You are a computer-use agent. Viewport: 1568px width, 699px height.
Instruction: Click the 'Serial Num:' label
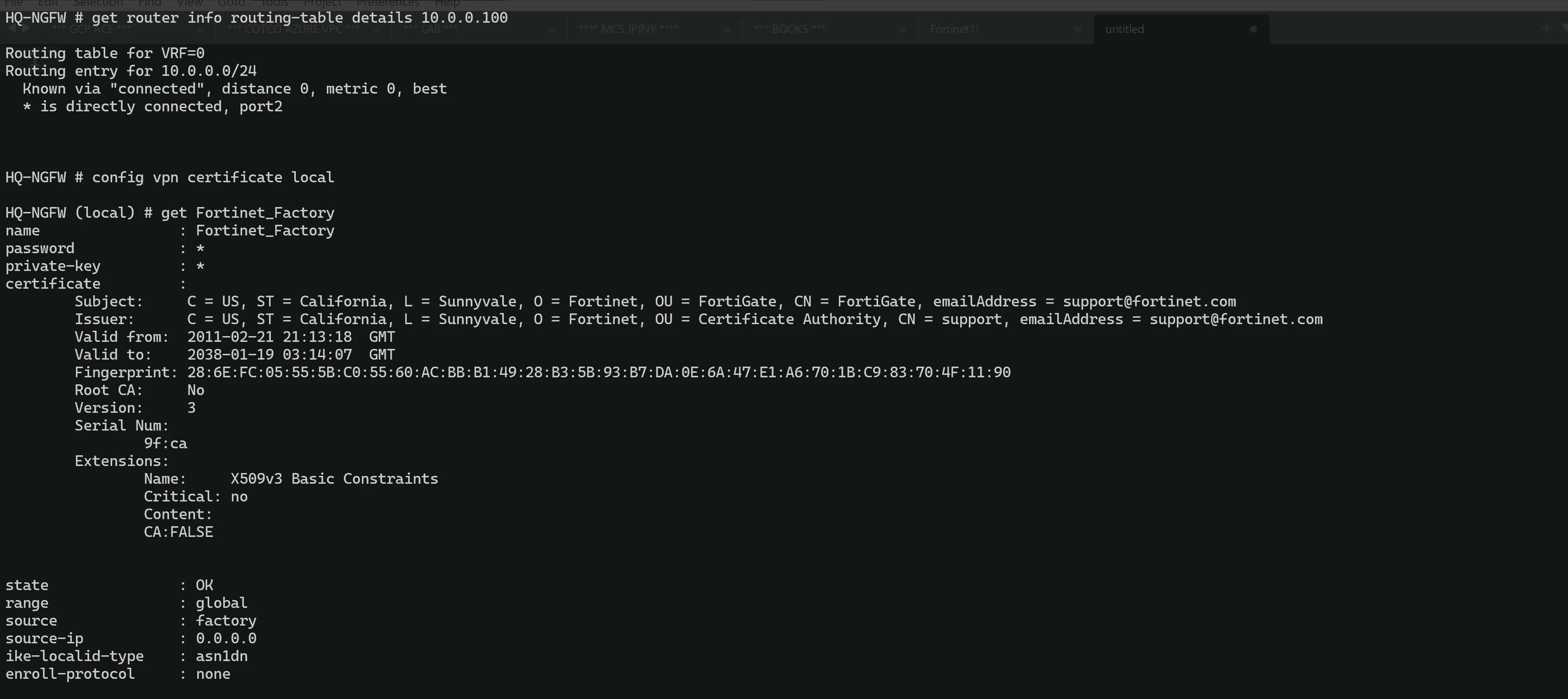[x=121, y=425]
